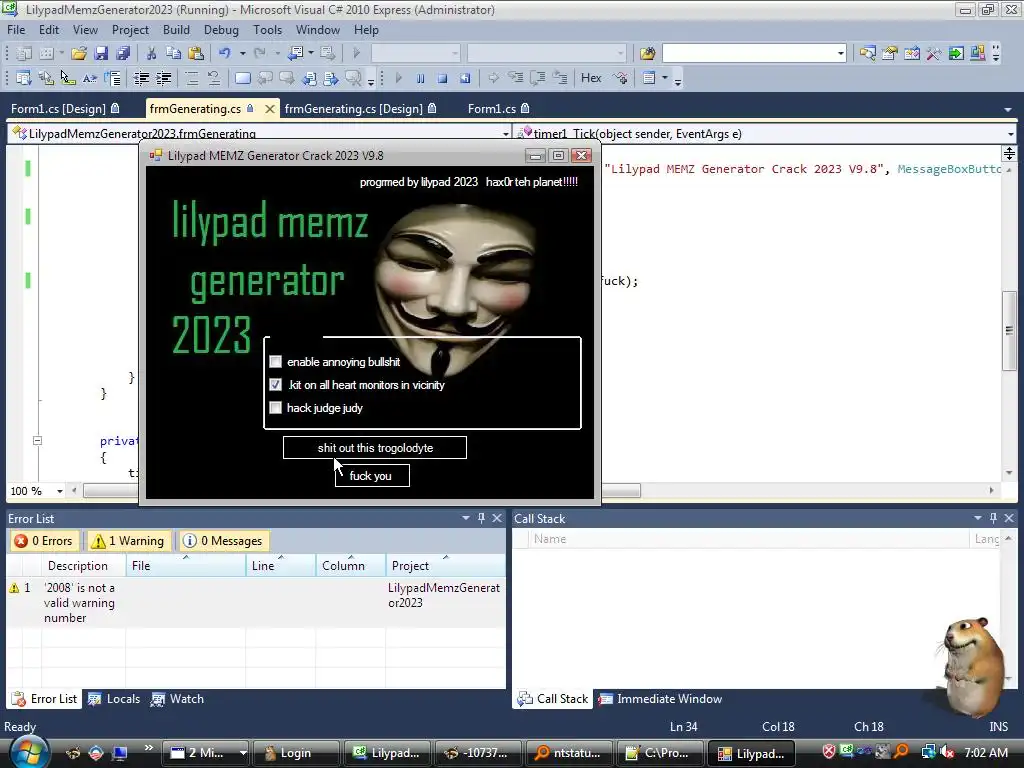Undo last action with blue arrow icon
The image size is (1024, 768).
[225, 54]
